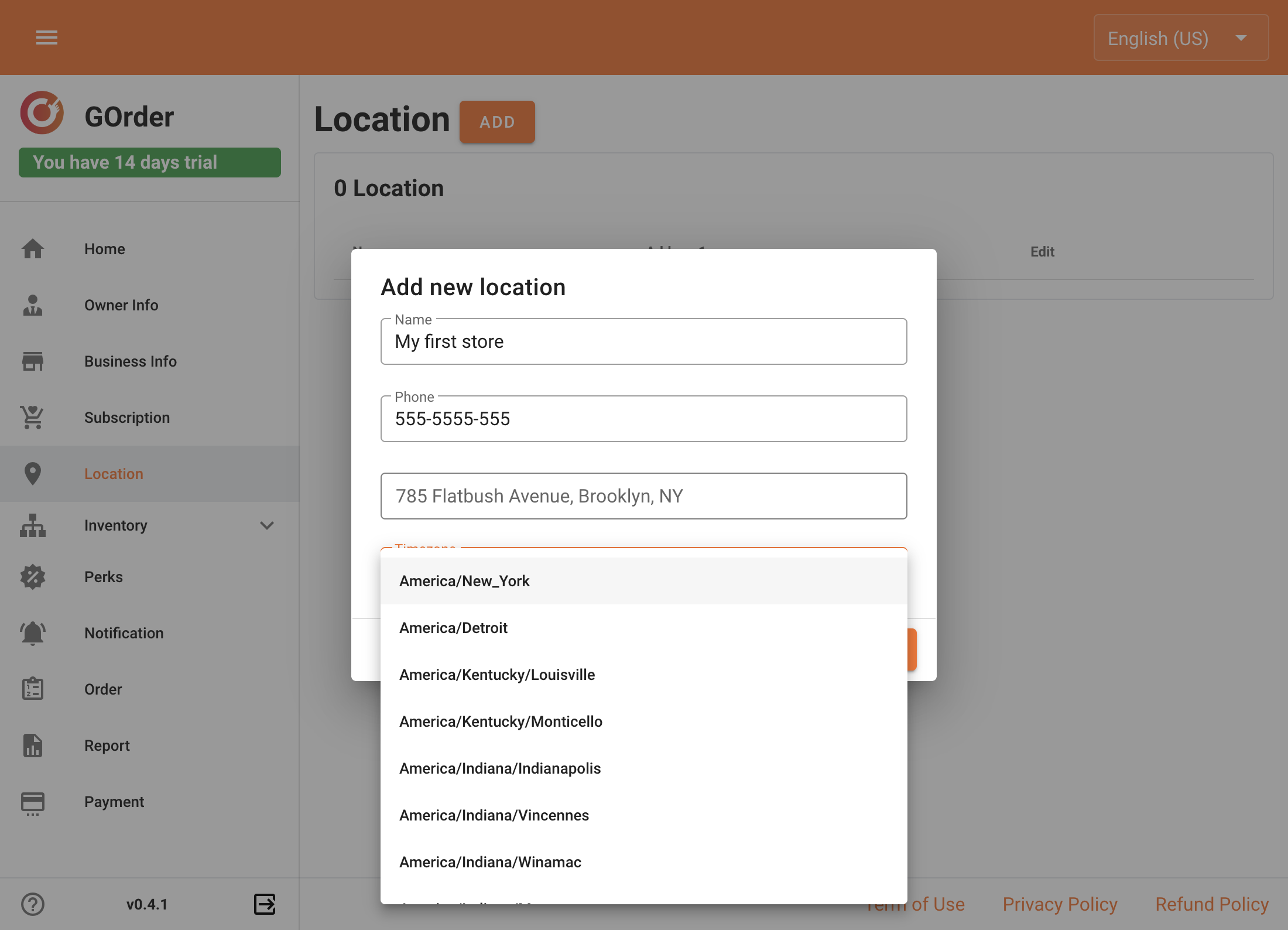Open the English (US) language dropdown

point(1181,38)
